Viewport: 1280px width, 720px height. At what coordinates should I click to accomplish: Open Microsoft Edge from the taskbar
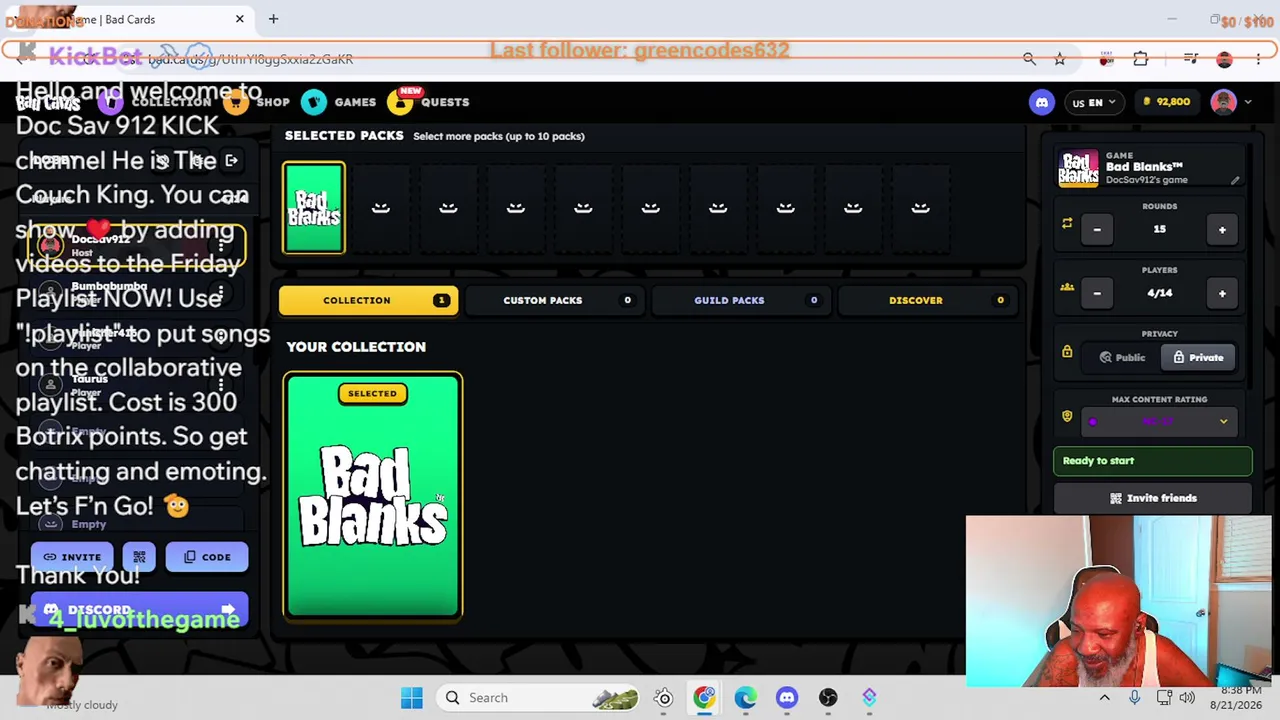click(746, 698)
